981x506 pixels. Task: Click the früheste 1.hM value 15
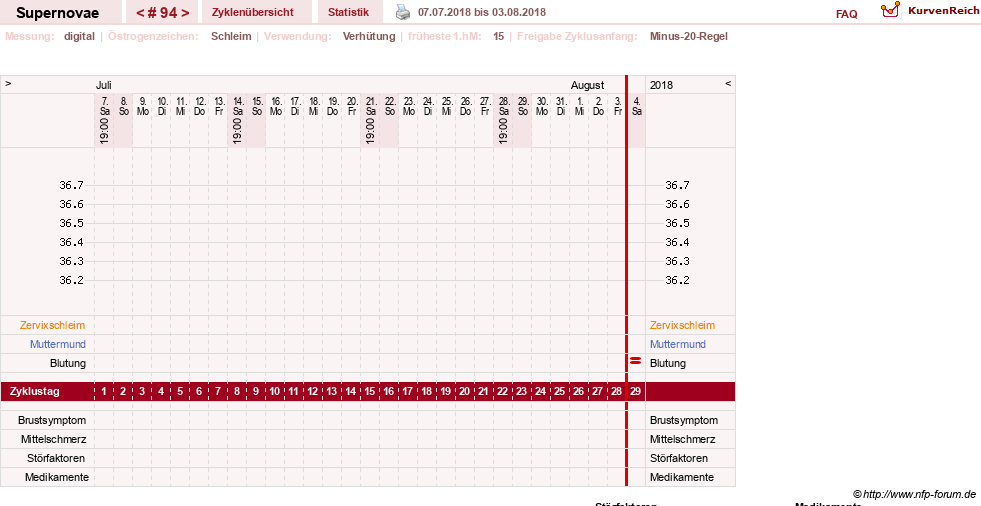pos(498,36)
